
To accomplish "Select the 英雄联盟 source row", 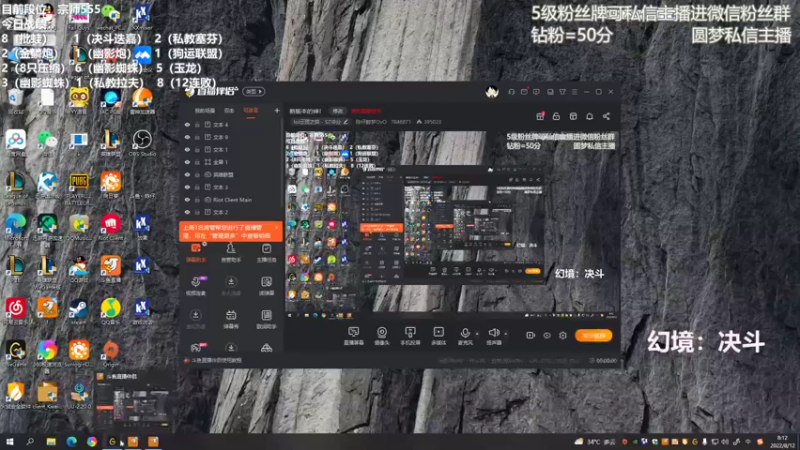I will [x=231, y=174].
